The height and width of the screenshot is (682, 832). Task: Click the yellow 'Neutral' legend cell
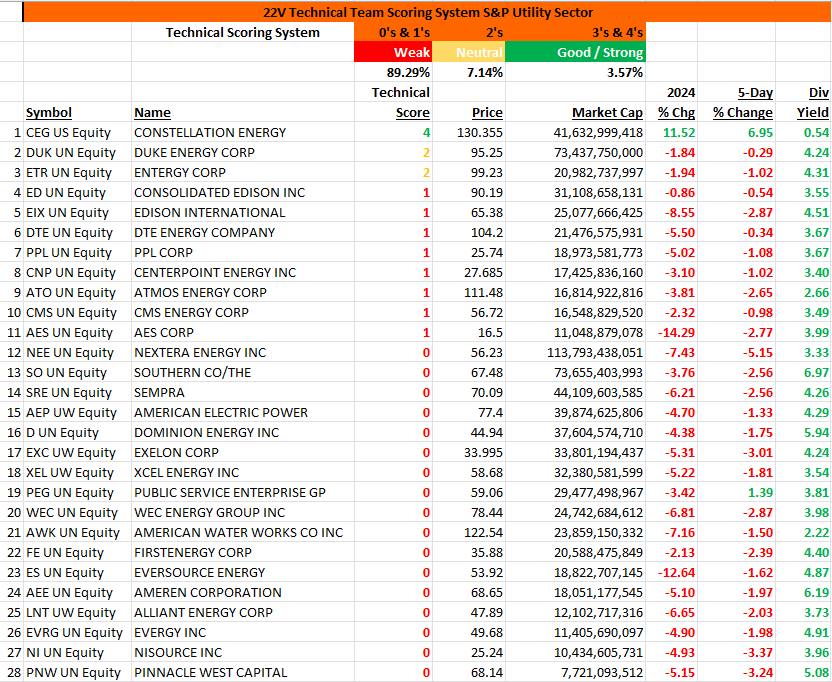click(x=469, y=52)
